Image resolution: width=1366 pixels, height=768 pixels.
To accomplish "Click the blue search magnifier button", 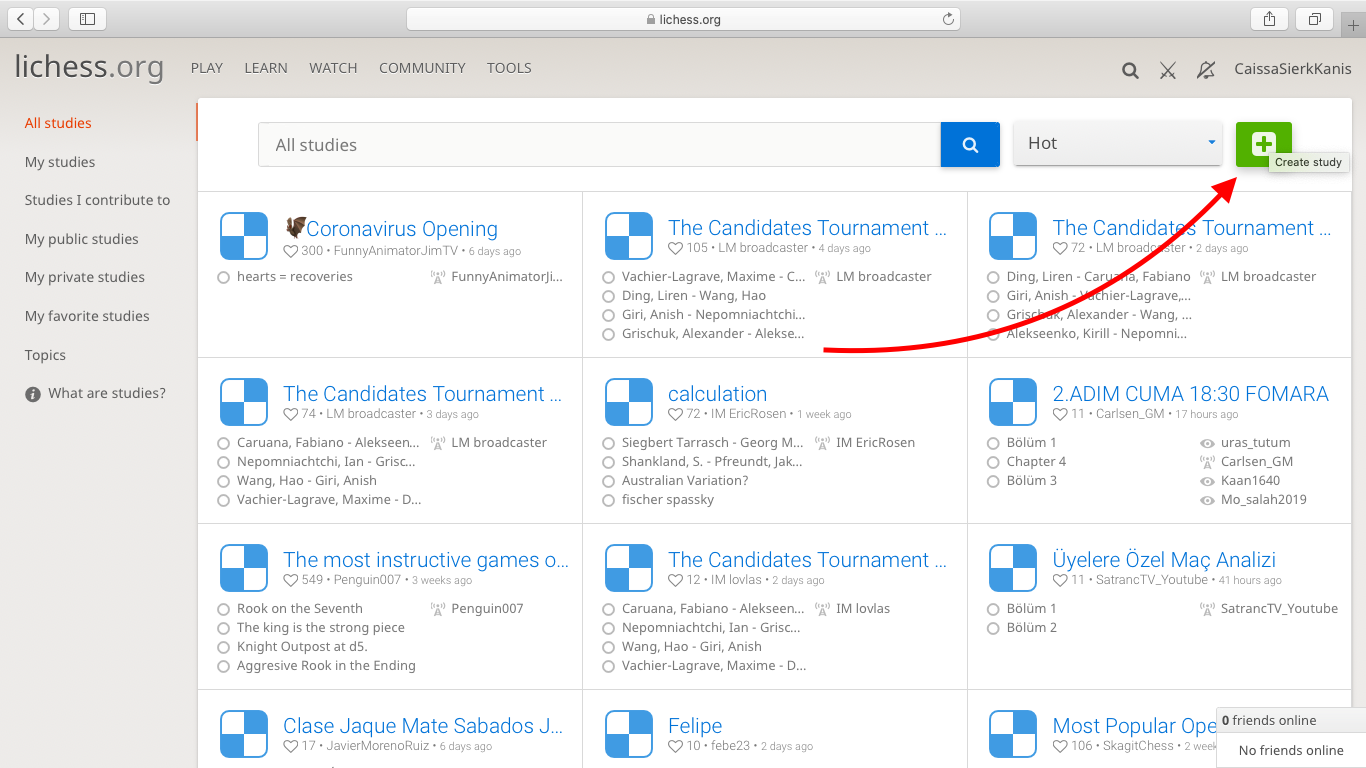I will coord(970,145).
